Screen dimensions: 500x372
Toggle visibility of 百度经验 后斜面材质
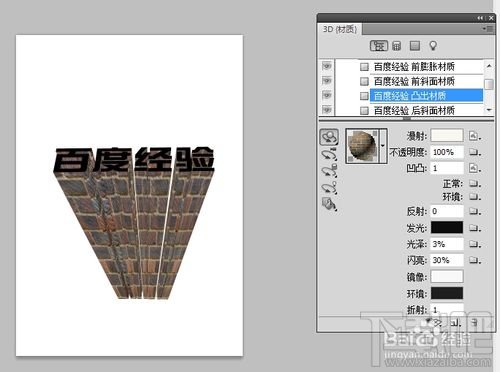(327, 110)
